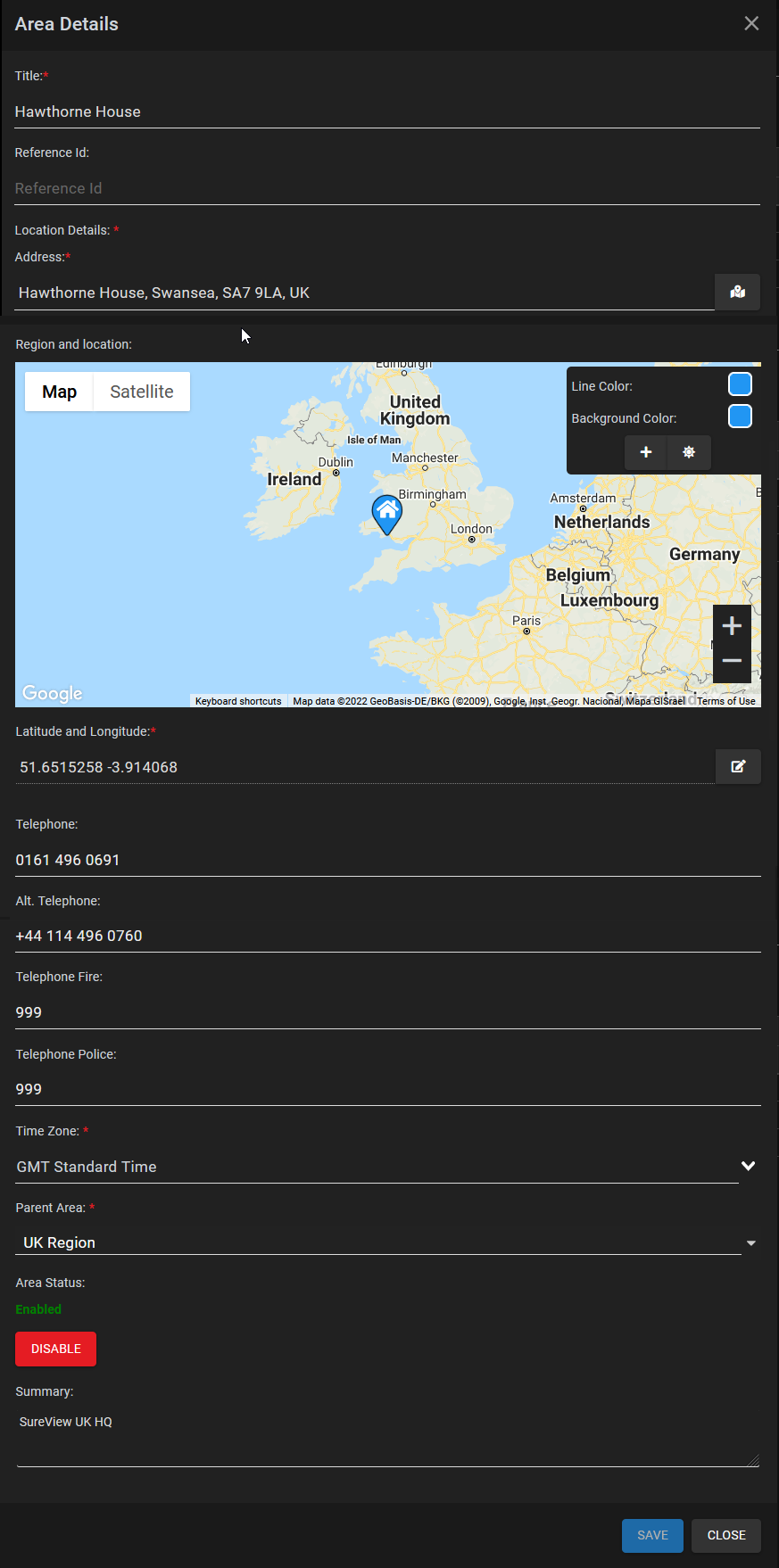Zoom out on the map
This screenshot has width=779, height=1568.
pos(732,661)
